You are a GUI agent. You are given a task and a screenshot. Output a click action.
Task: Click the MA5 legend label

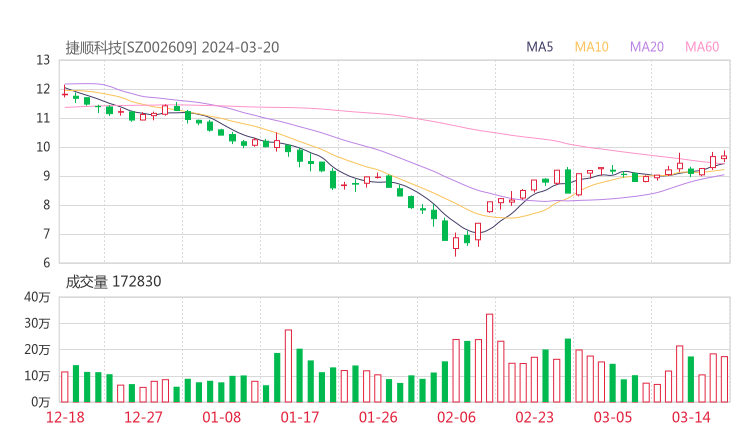coord(539,47)
